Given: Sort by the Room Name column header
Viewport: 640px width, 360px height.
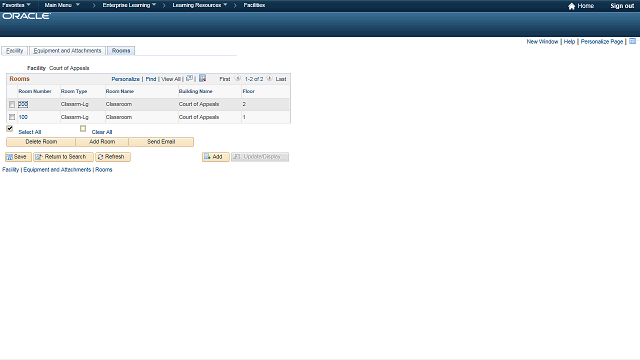Looking at the screenshot, I should coord(120,91).
